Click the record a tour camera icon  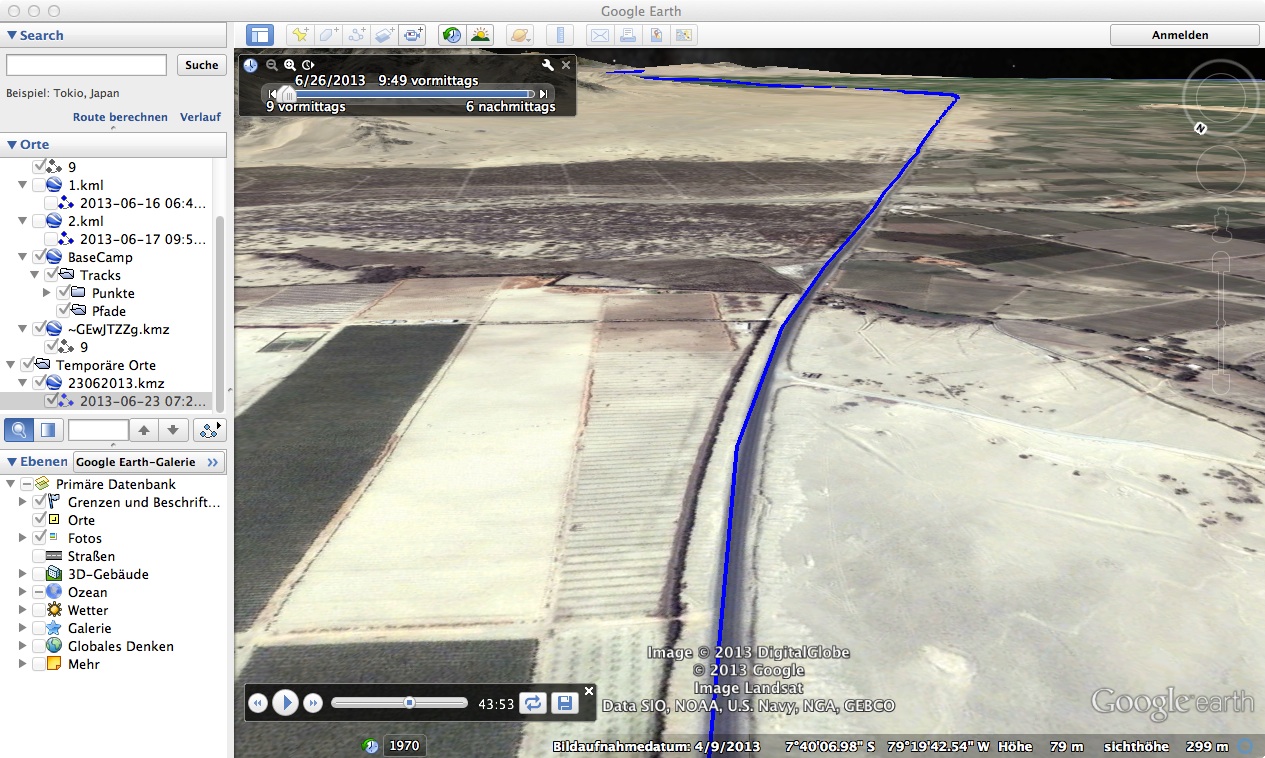click(x=413, y=35)
